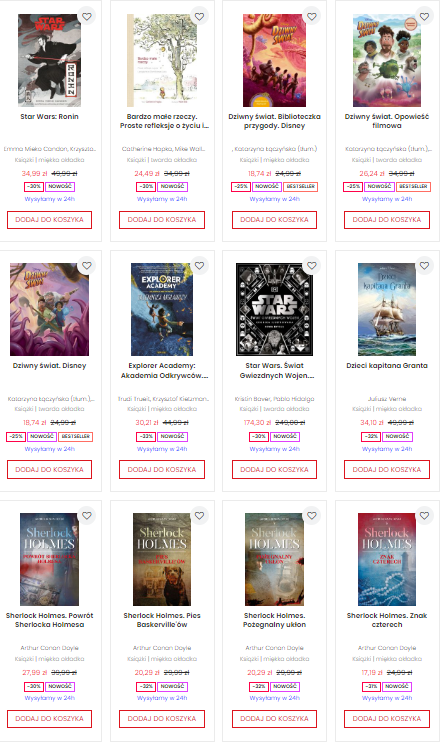Add Star Wars: Ronin to basket
The width and height of the screenshot is (440, 742).
(x=49, y=220)
